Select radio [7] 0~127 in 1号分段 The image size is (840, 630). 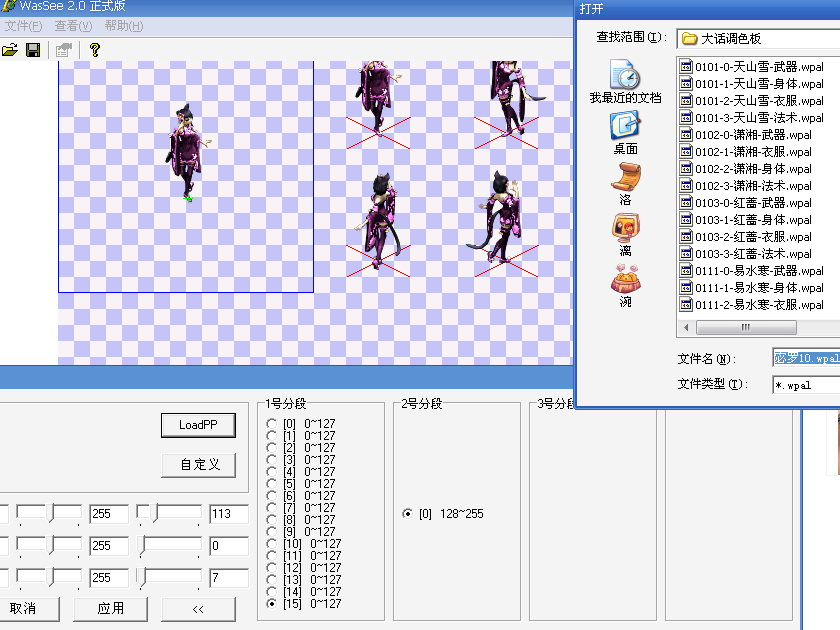272,507
